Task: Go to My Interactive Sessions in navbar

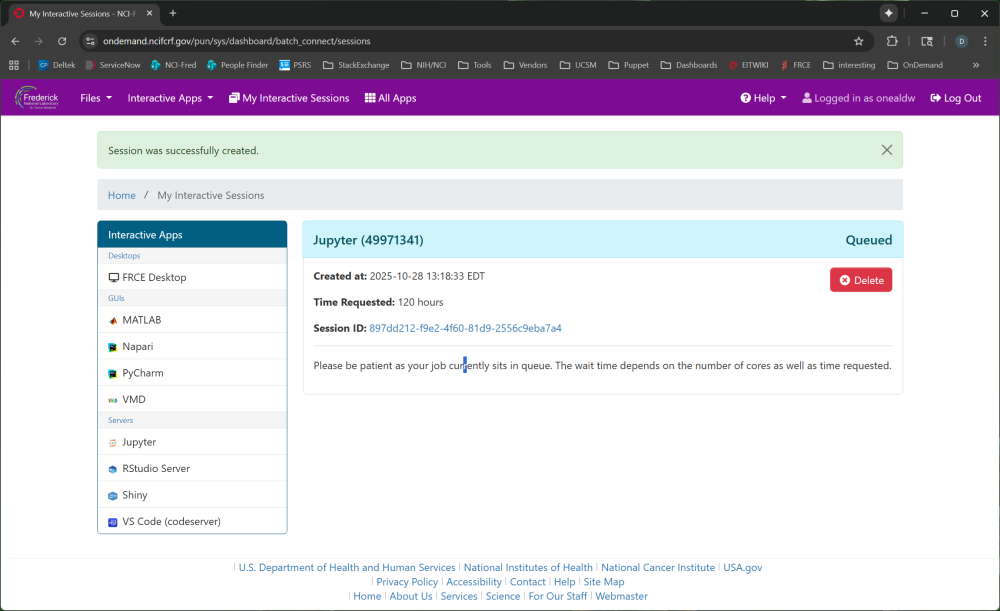Action: tap(289, 98)
